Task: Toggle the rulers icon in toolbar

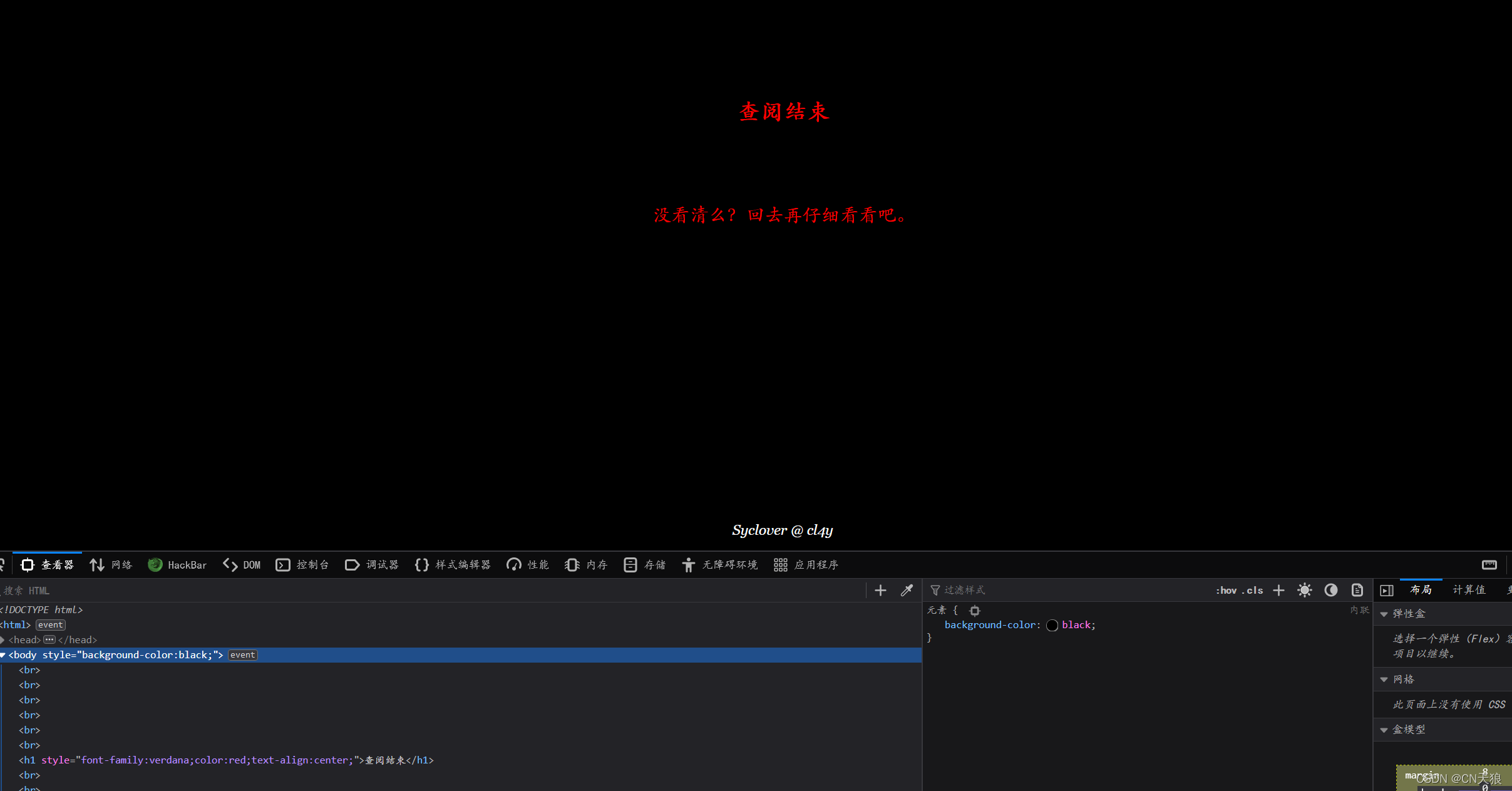Action: click(x=1489, y=565)
